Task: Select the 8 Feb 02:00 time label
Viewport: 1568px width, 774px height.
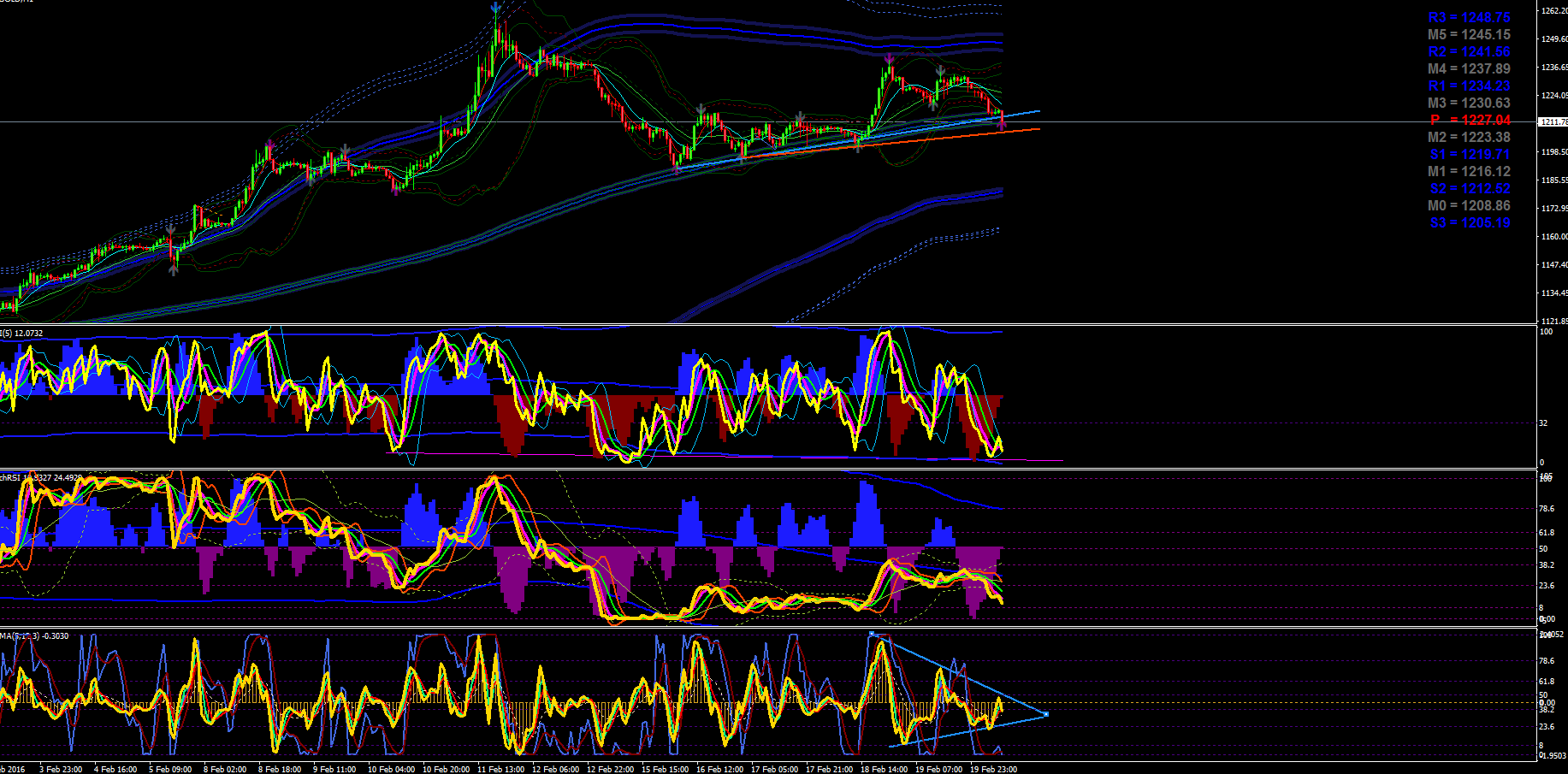Action: tap(225, 769)
